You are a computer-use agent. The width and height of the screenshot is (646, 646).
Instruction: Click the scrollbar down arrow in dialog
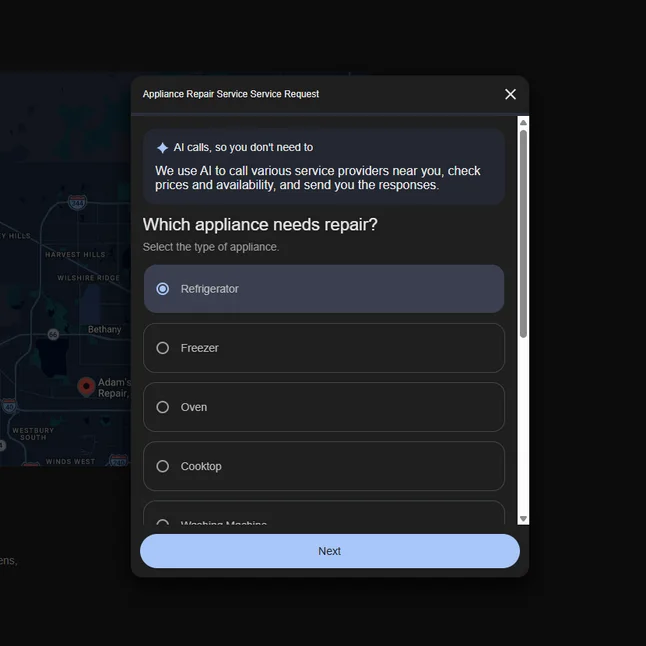click(523, 519)
